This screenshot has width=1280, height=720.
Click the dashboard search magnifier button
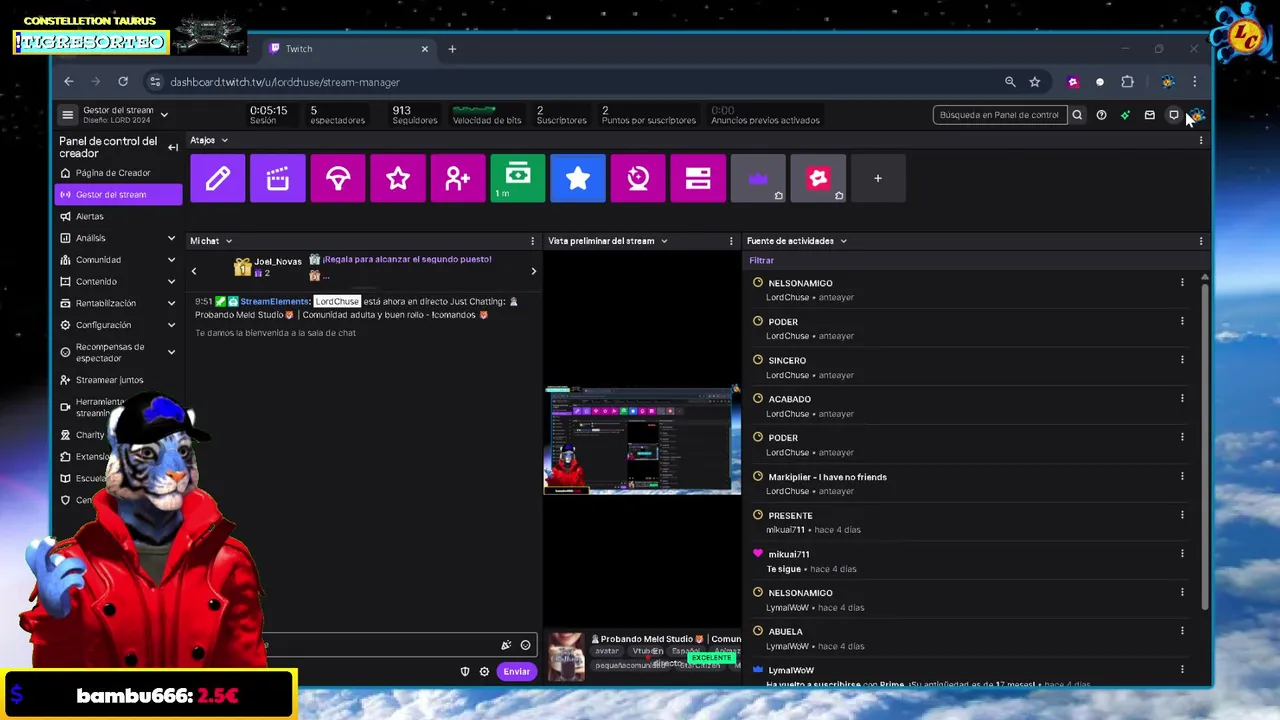coord(1077,115)
